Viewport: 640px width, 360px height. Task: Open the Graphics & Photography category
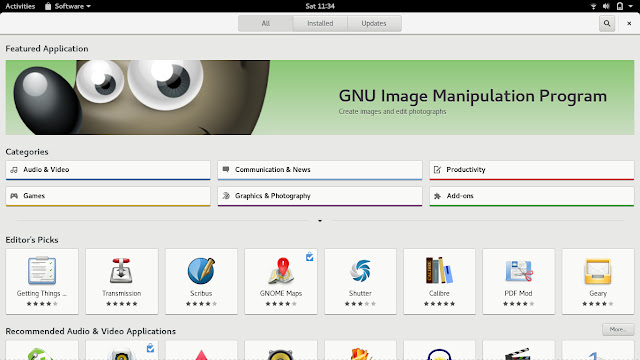tap(320, 196)
